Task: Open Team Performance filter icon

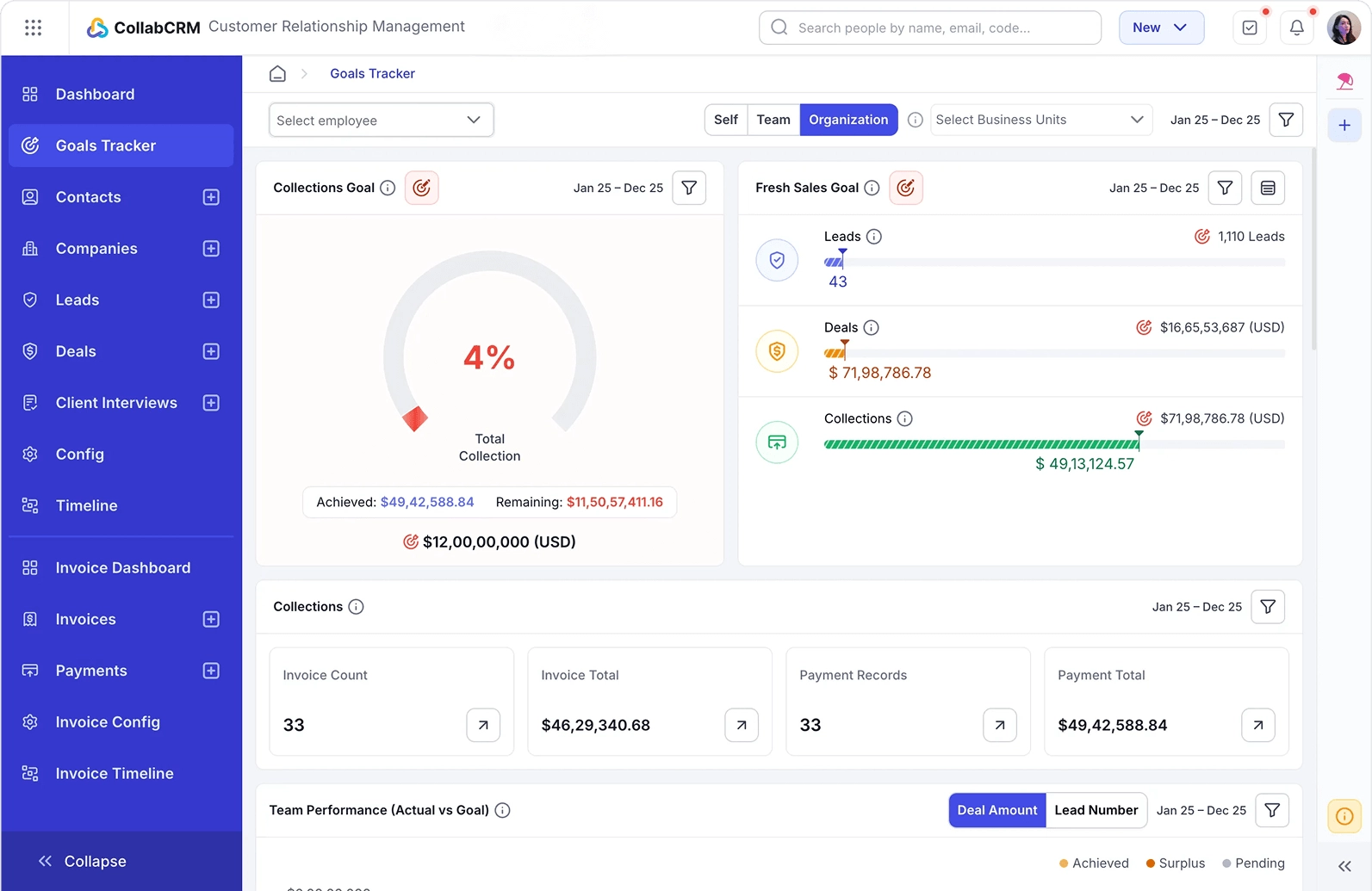Action: pos(1272,810)
